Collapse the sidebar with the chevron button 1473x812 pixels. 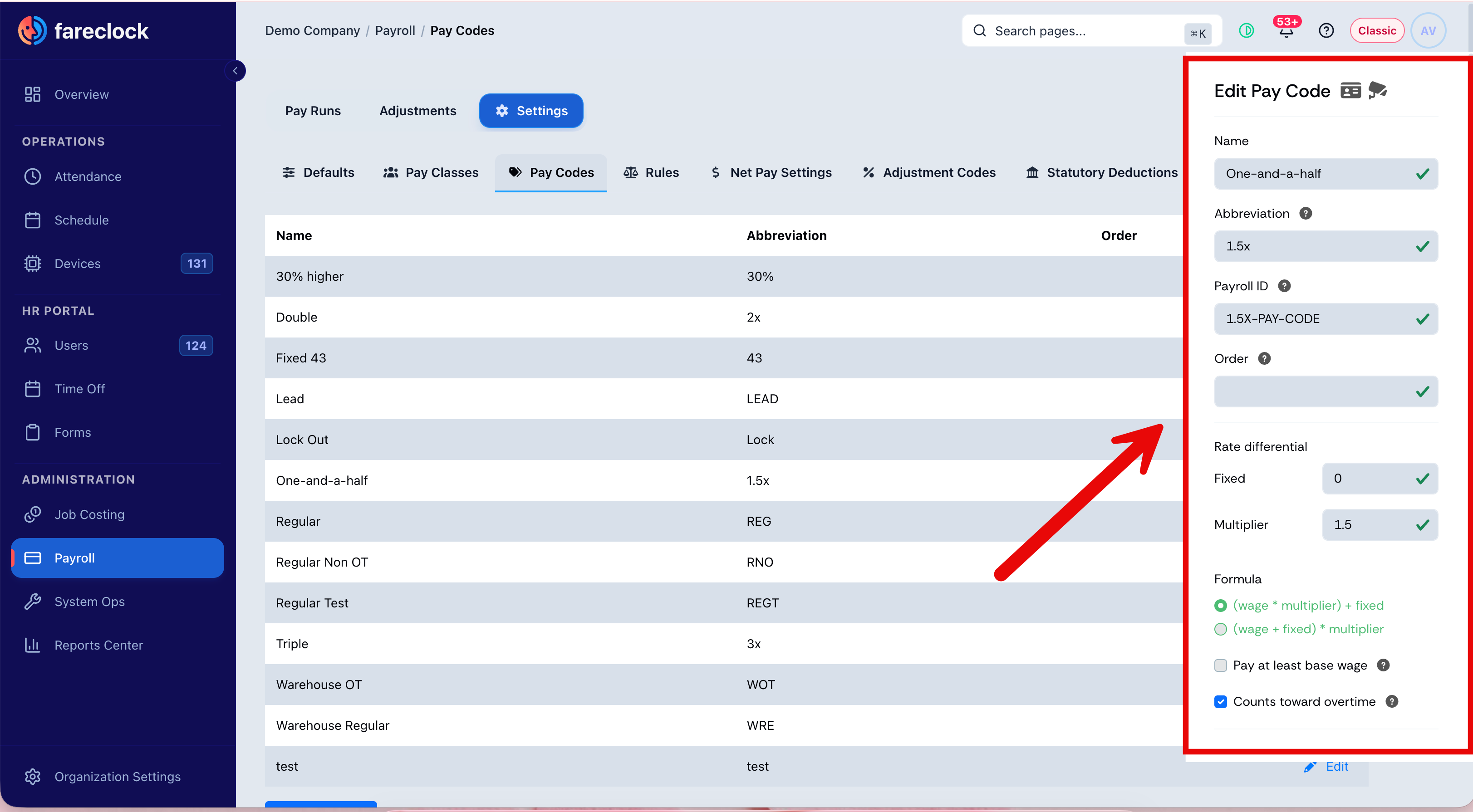pyautogui.click(x=235, y=71)
